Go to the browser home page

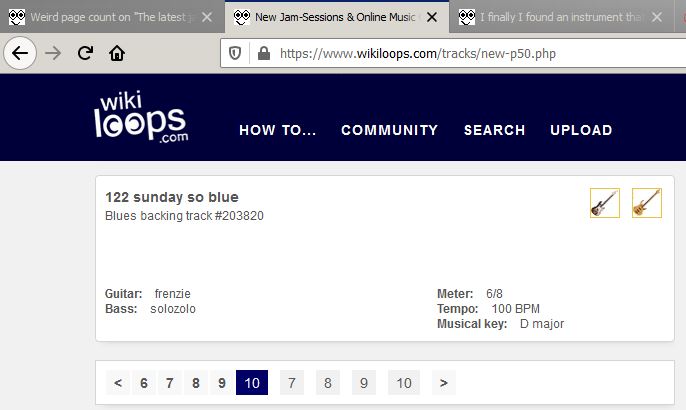click(x=117, y=53)
